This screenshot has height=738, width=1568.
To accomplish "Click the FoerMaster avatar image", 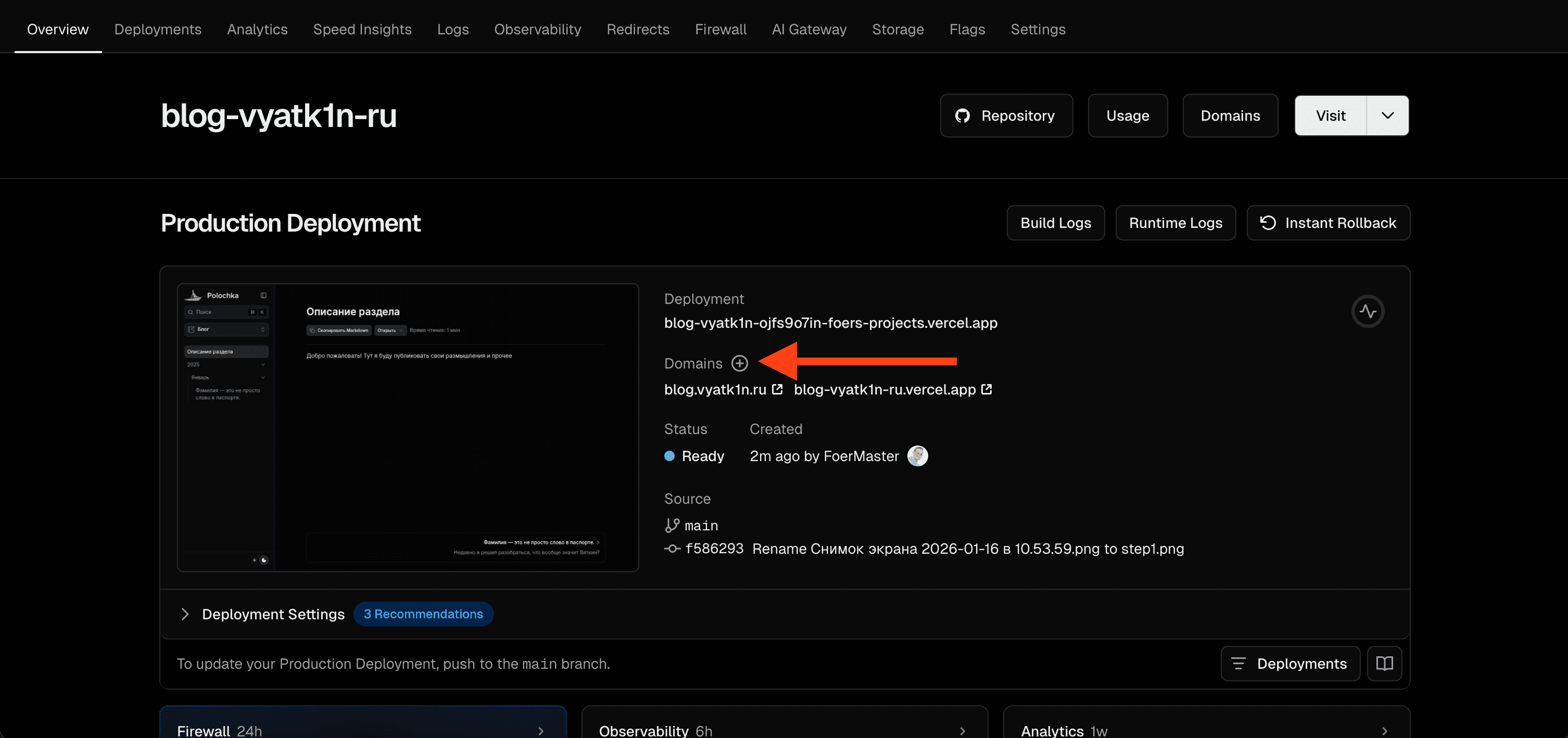I will coord(917,456).
